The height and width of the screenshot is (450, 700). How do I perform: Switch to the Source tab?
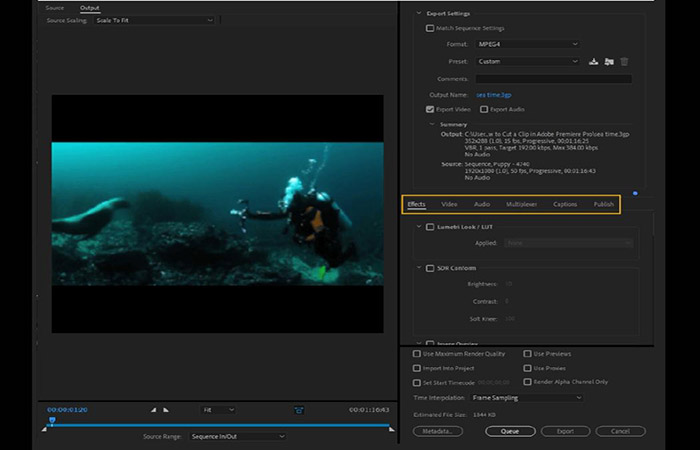(54, 8)
